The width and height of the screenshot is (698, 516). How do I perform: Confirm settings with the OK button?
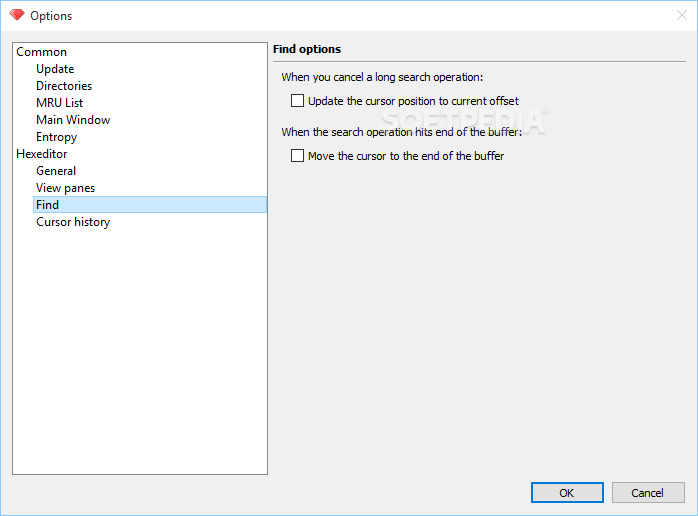click(567, 492)
